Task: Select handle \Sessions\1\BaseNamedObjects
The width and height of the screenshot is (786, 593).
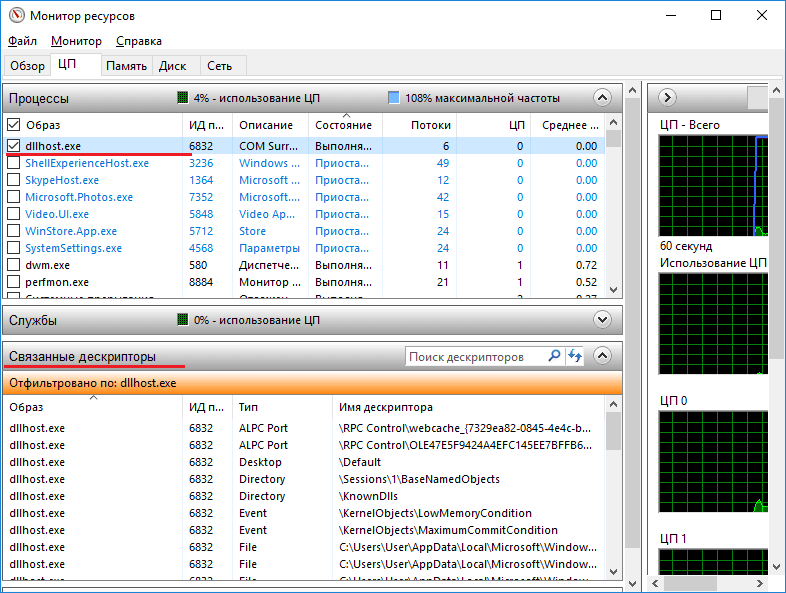Action: [304, 479]
